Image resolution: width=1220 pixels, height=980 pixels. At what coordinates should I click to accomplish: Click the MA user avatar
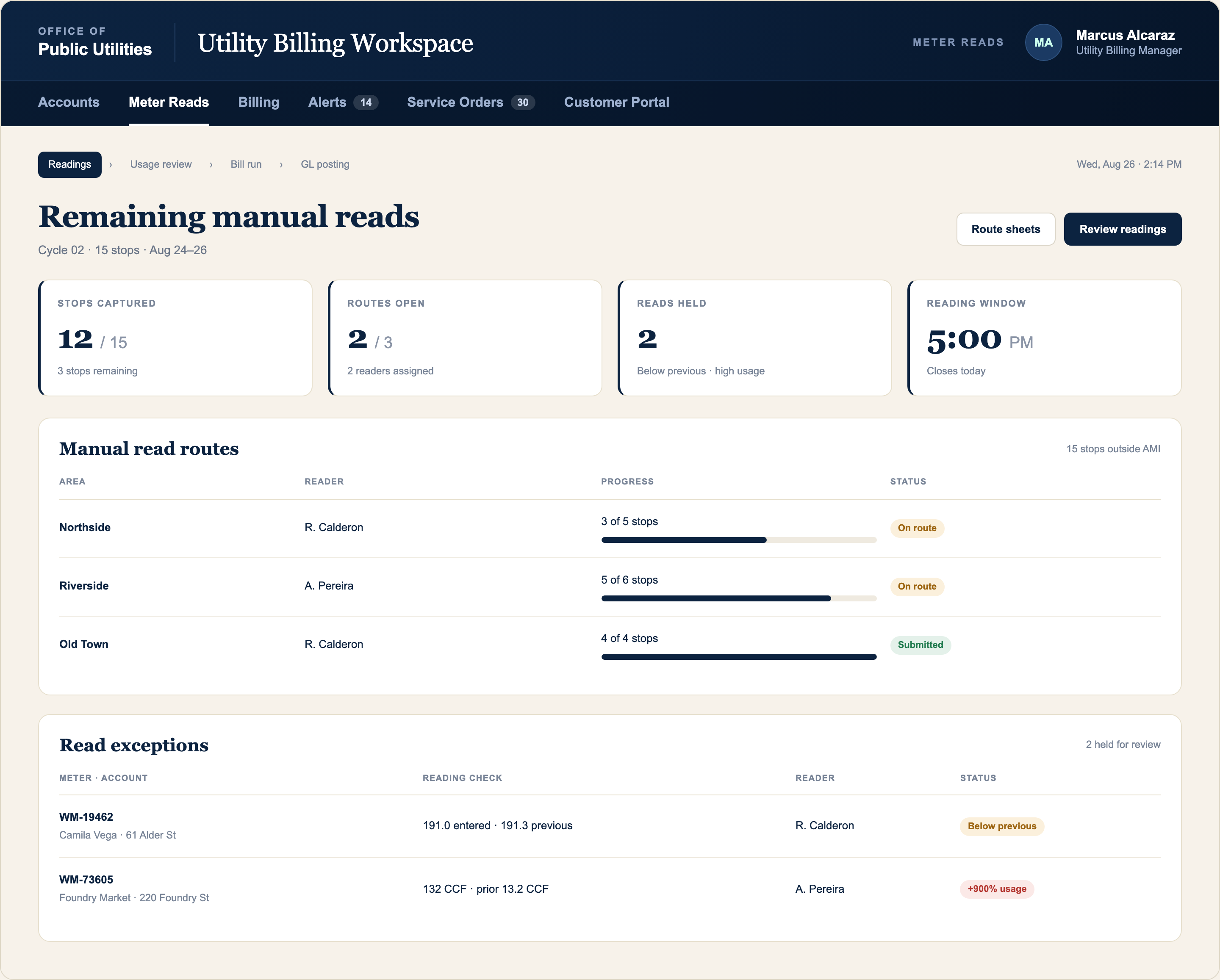click(1043, 42)
